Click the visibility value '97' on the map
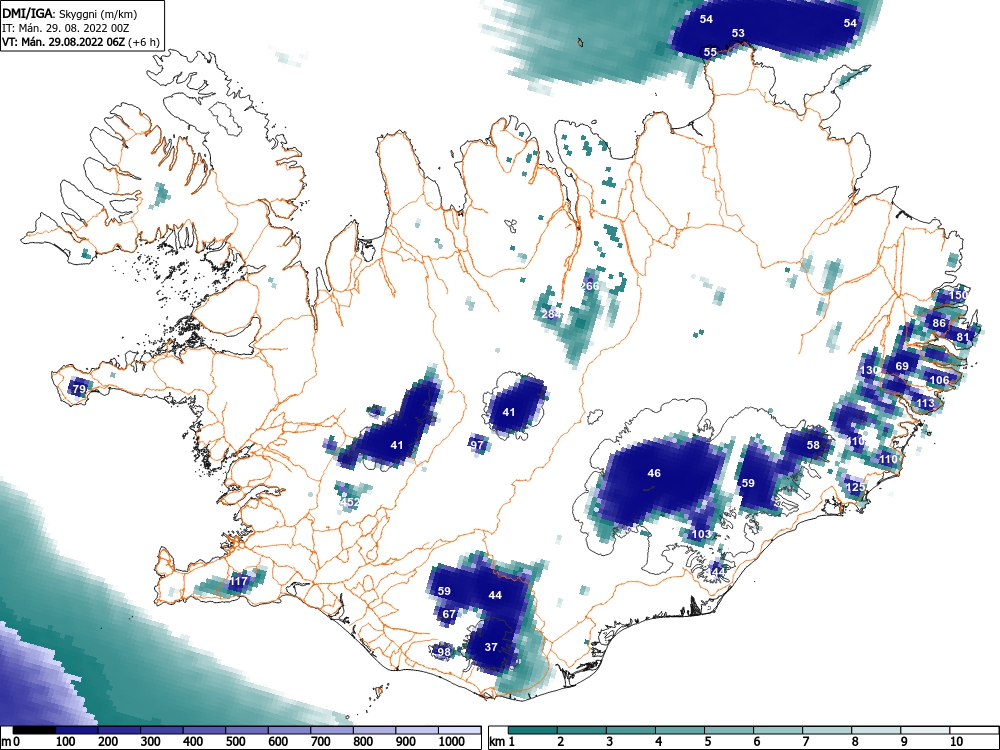Image resolution: width=1000 pixels, height=750 pixels. 477,445
